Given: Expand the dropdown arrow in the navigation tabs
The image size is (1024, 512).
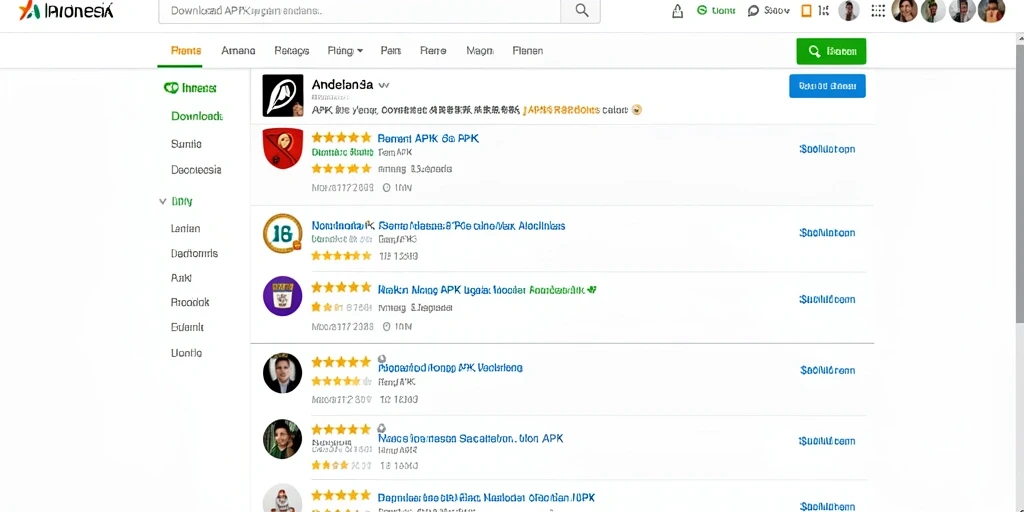Looking at the screenshot, I should pyautogui.click(x=360, y=51).
